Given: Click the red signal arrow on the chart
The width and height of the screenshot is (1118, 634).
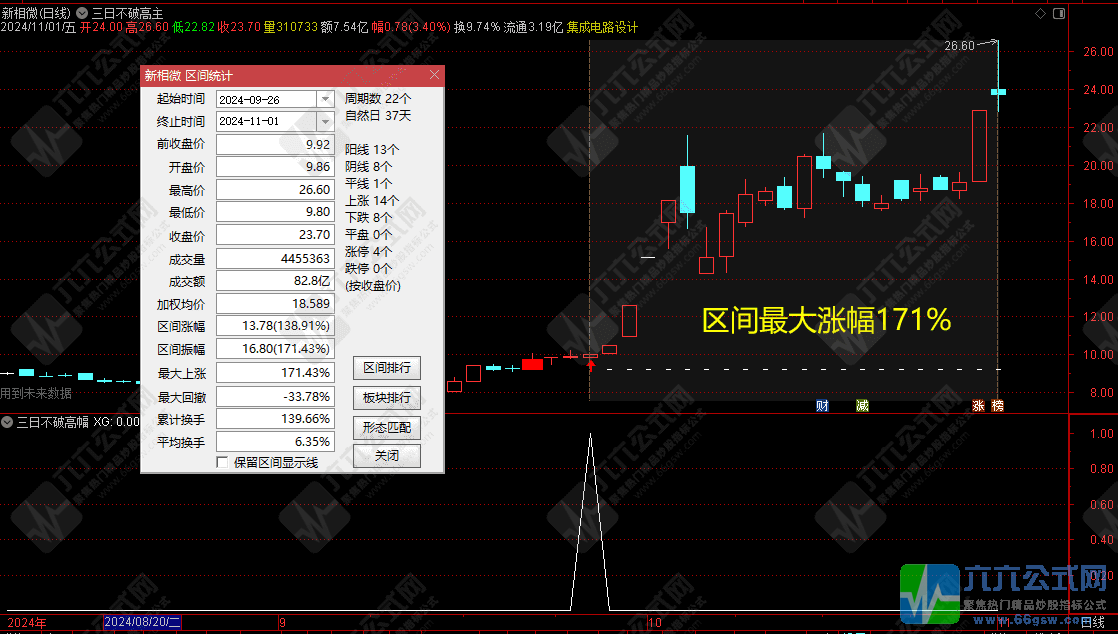Looking at the screenshot, I should click(590, 365).
